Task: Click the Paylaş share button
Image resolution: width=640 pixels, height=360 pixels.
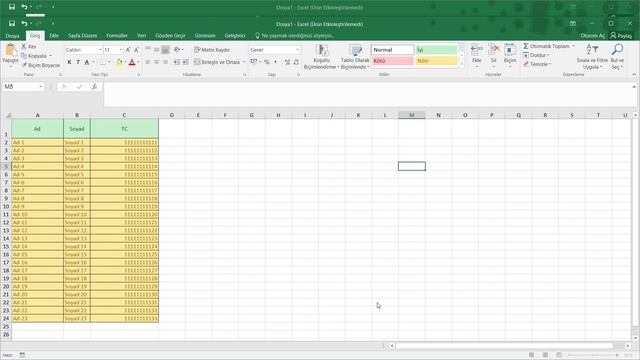Action: point(621,36)
